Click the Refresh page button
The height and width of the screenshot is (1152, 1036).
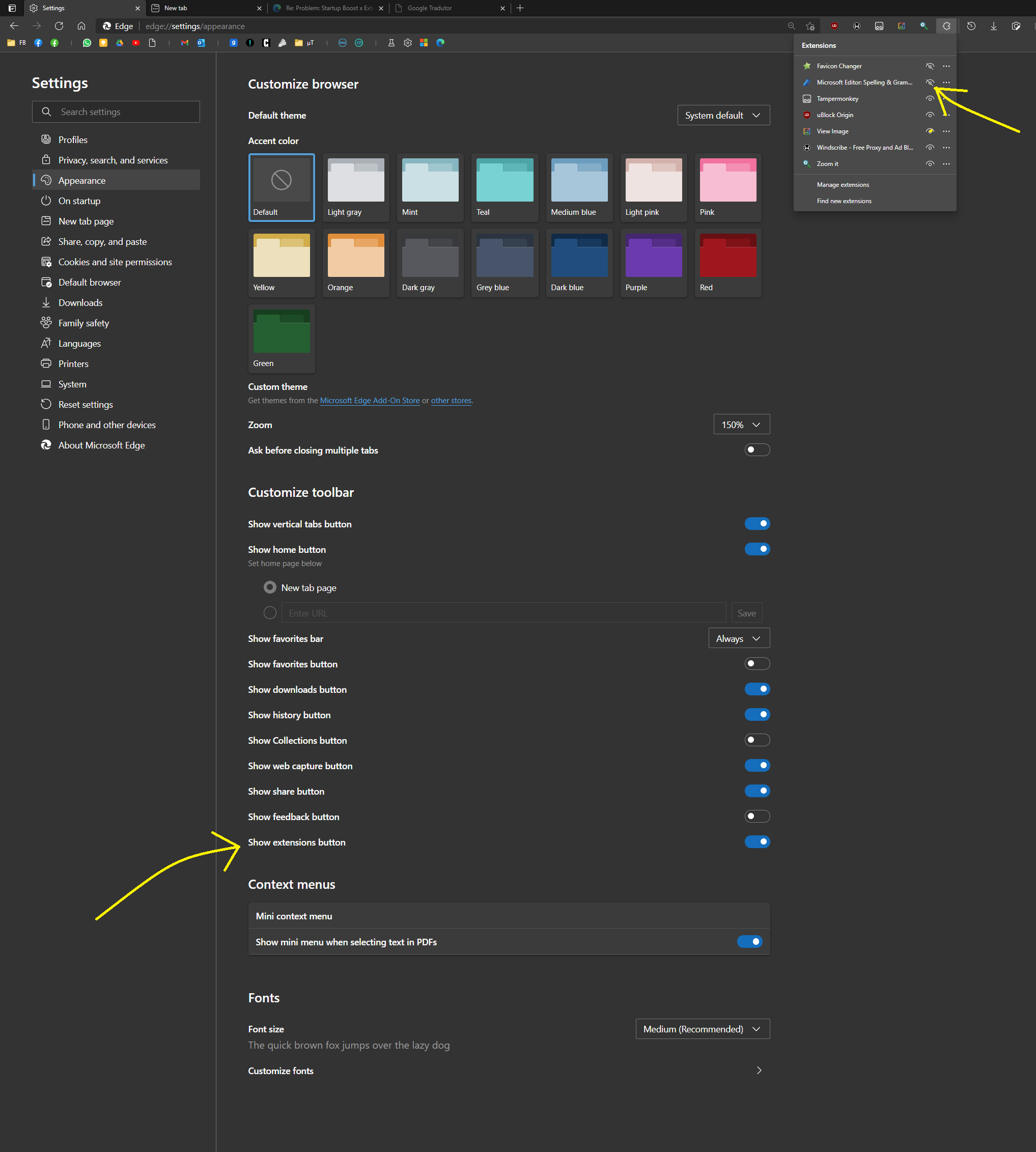pyautogui.click(x=59, y=26)
